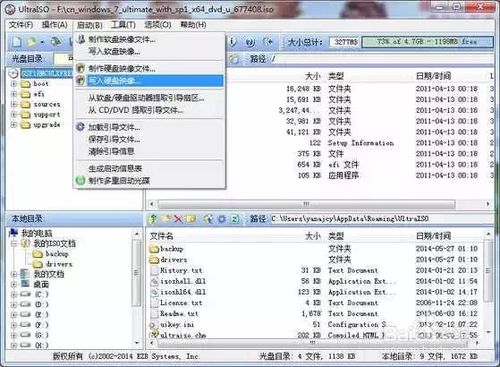
Task: Click the New image toolbar icon
Action: 17,42
